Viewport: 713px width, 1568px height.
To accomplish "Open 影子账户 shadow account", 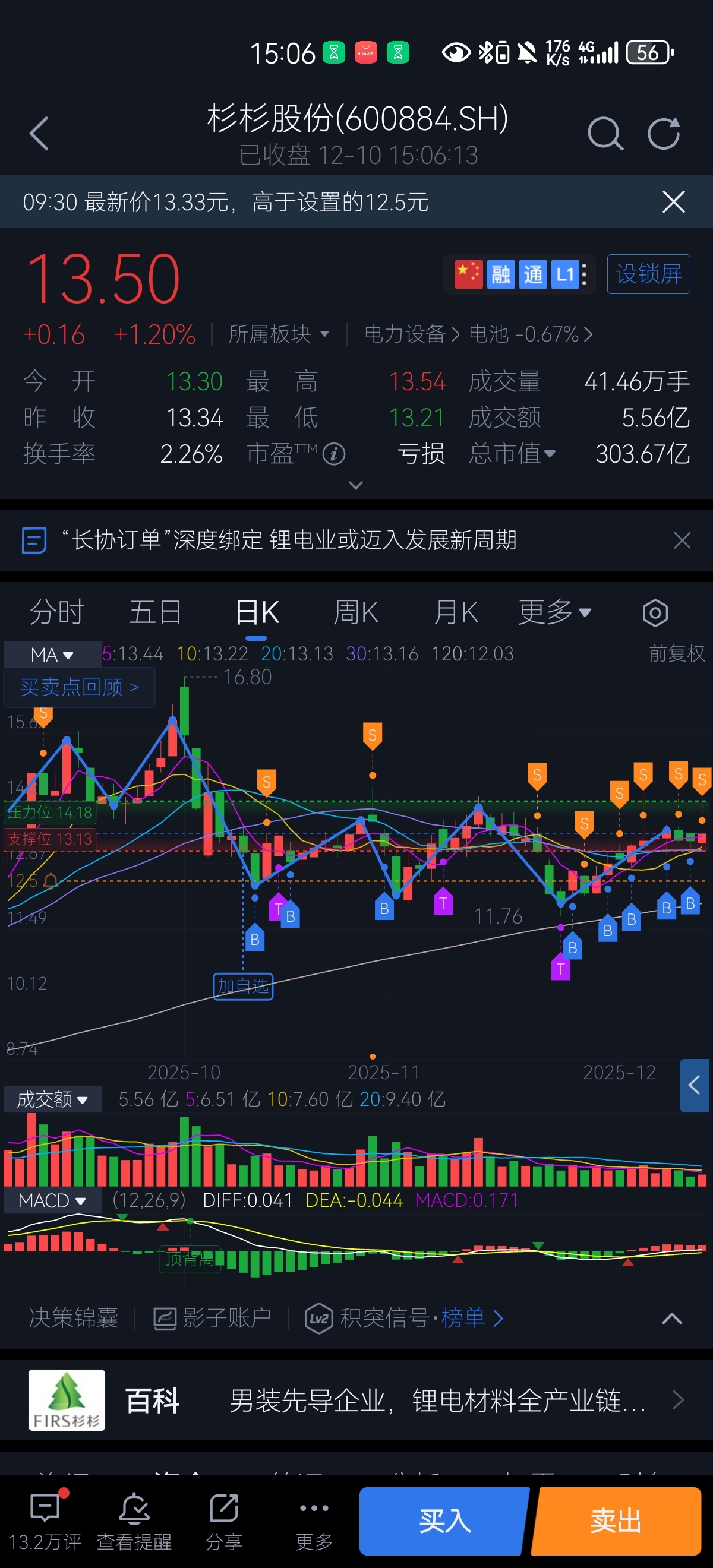I will pos(212,1318).
